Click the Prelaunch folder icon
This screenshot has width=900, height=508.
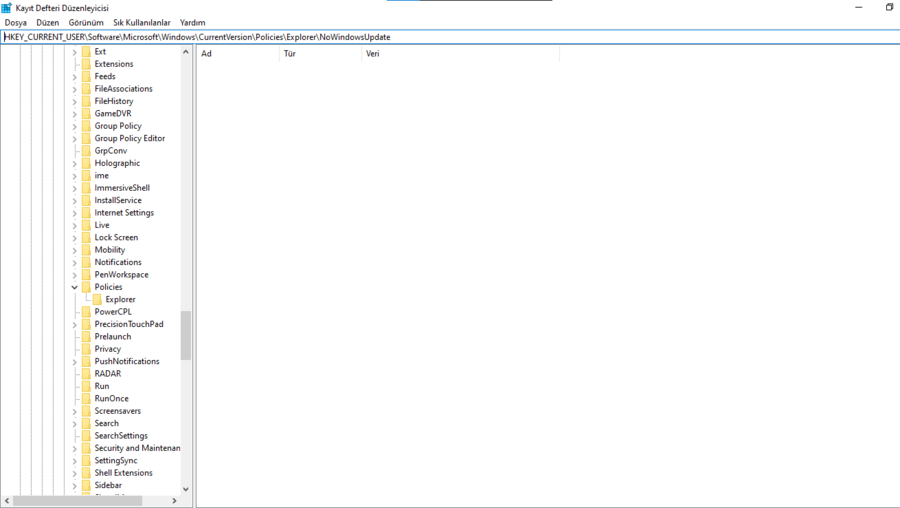(x=86, y=336)
